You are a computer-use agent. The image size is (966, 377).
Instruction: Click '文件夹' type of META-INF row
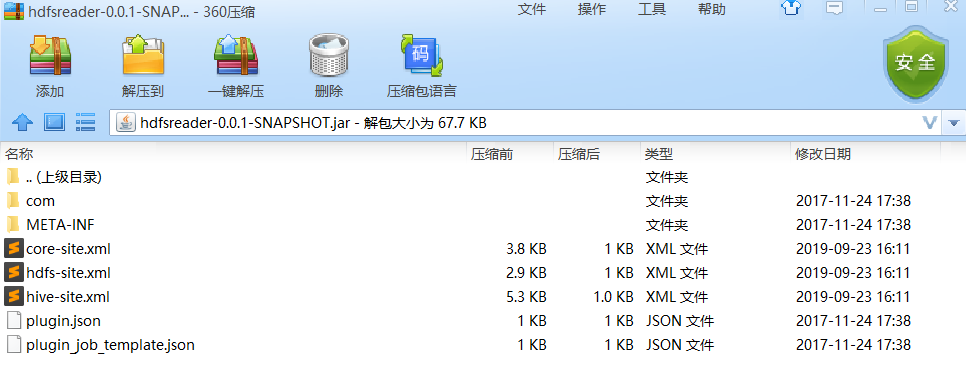[x=667, y=225]
